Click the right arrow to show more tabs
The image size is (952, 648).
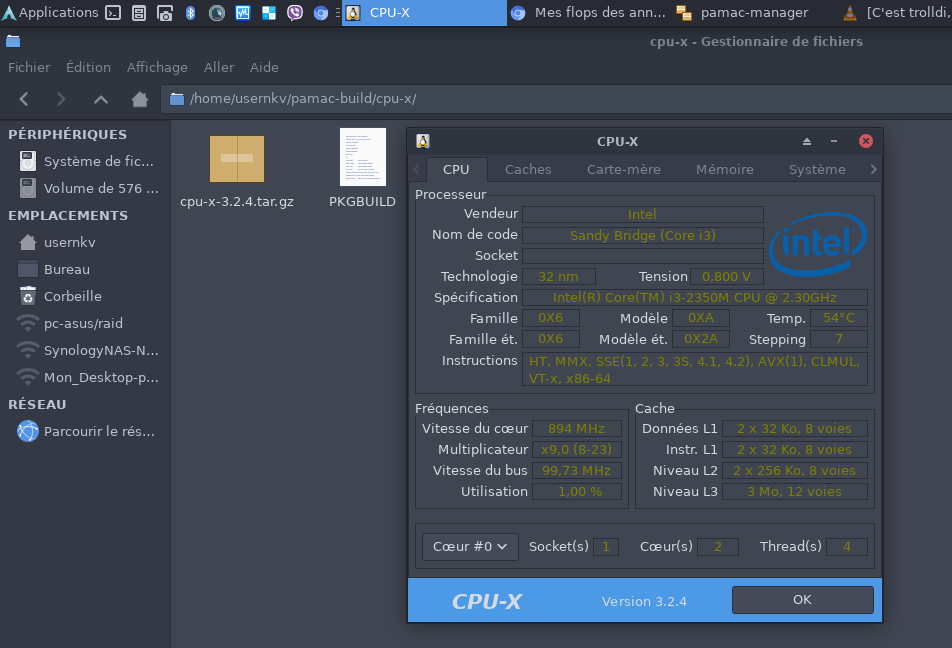(x=874, y=169)
